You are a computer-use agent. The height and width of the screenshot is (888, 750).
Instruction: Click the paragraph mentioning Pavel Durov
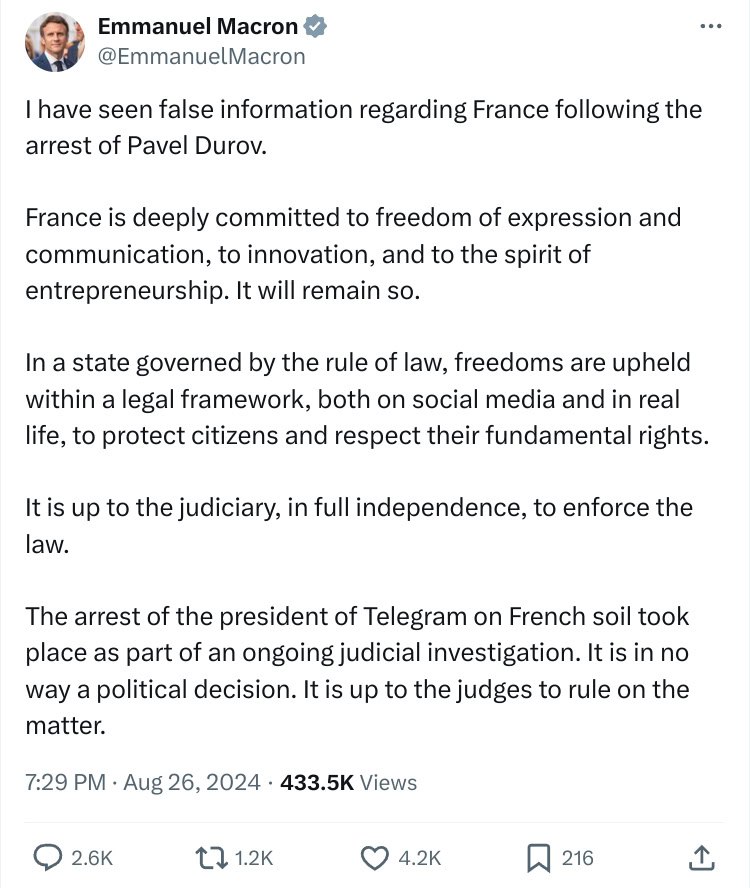[363, 127]
